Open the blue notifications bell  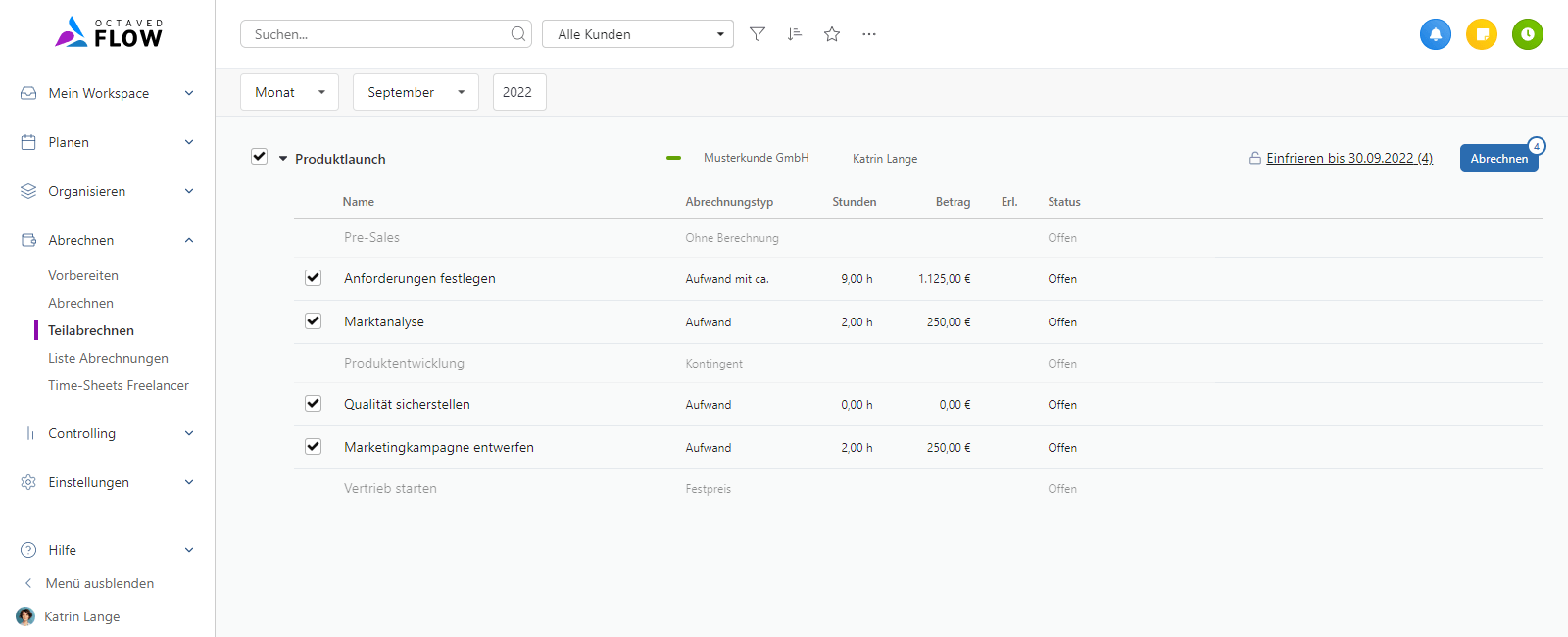pos(1436,34)
